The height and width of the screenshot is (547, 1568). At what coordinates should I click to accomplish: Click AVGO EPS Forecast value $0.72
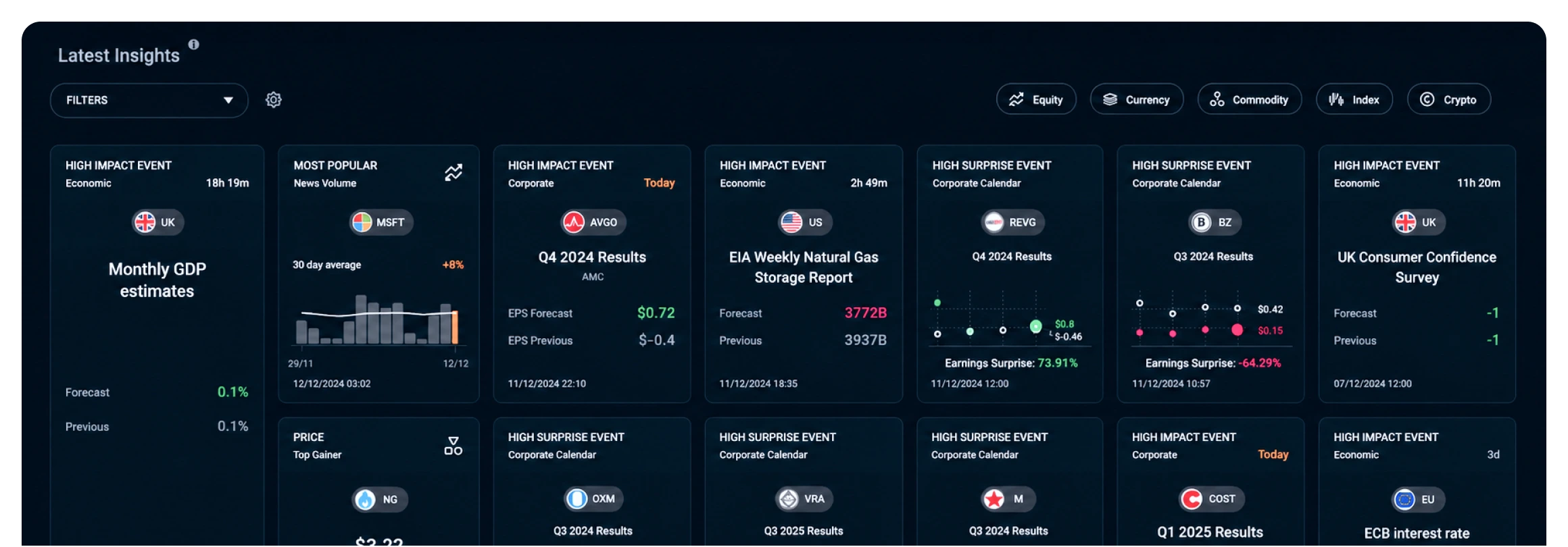tap(656, 313)
